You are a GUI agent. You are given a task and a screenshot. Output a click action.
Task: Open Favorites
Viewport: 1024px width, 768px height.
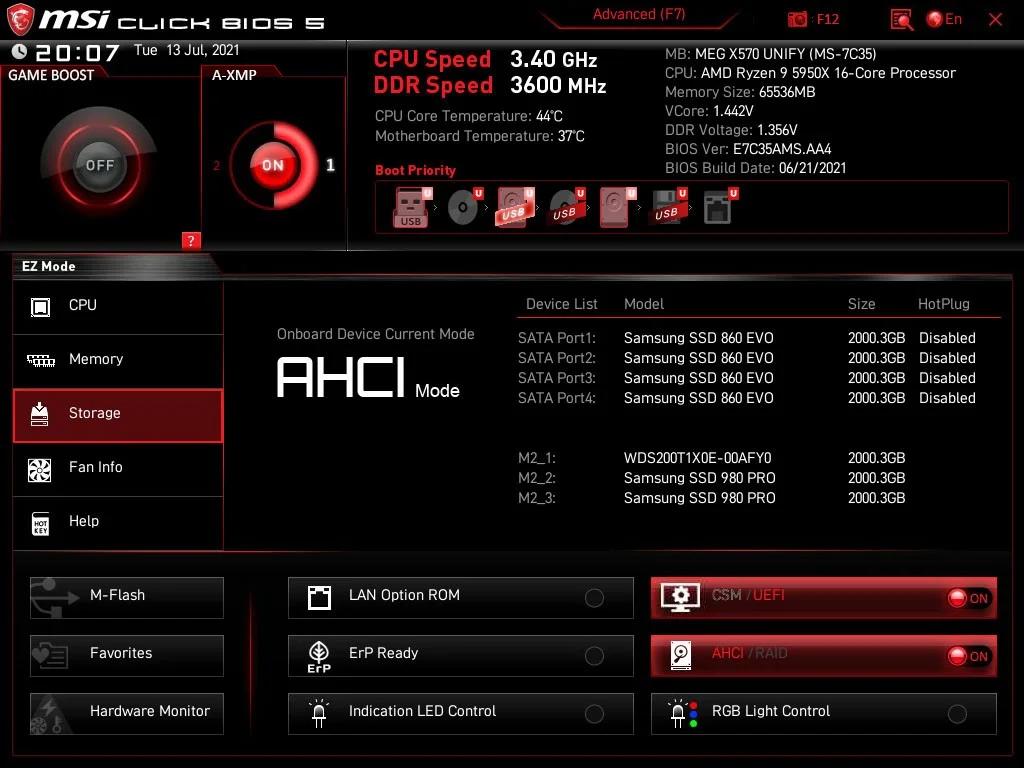pyautogui.click(x=127, y=655)
